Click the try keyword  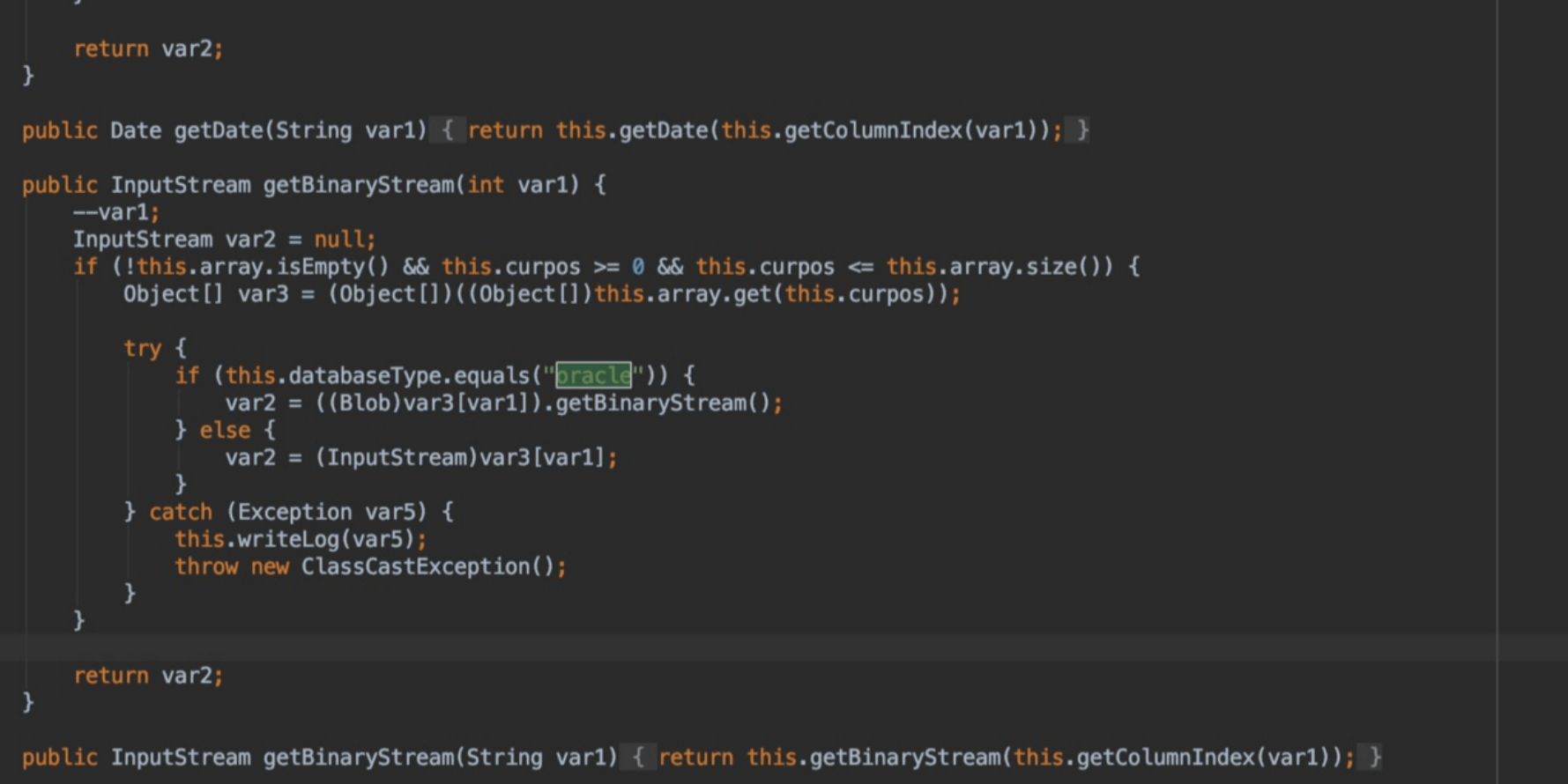tap(142, 349)
